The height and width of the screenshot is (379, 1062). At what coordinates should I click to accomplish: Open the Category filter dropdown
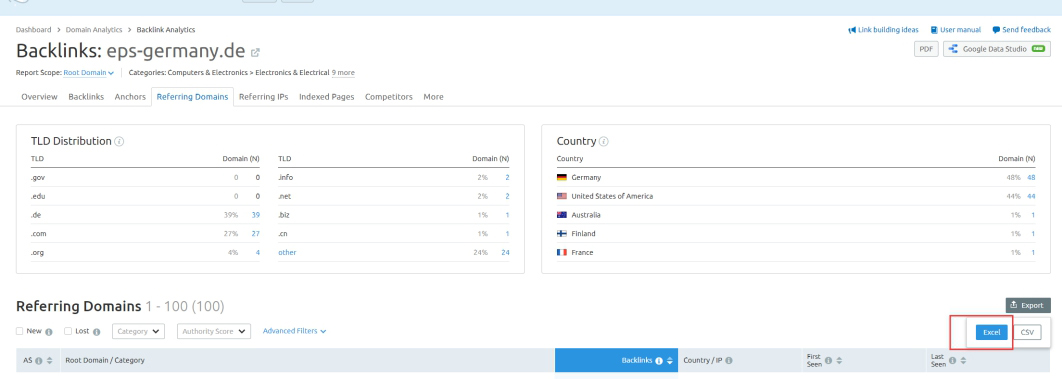pos(138,331)
